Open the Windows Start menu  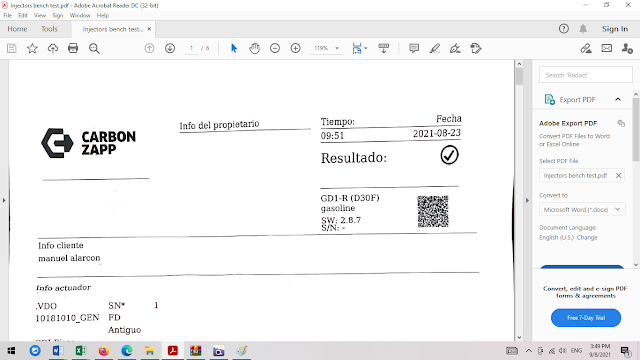(x=11, y=351)
